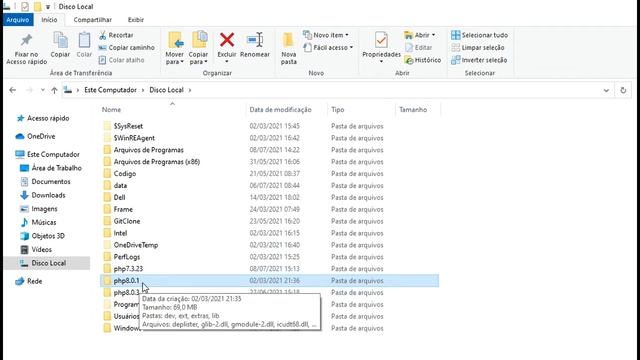Open Imagens in sidebar
The width and height of the screenshot is (640, 360).
(x=39, y=209)
